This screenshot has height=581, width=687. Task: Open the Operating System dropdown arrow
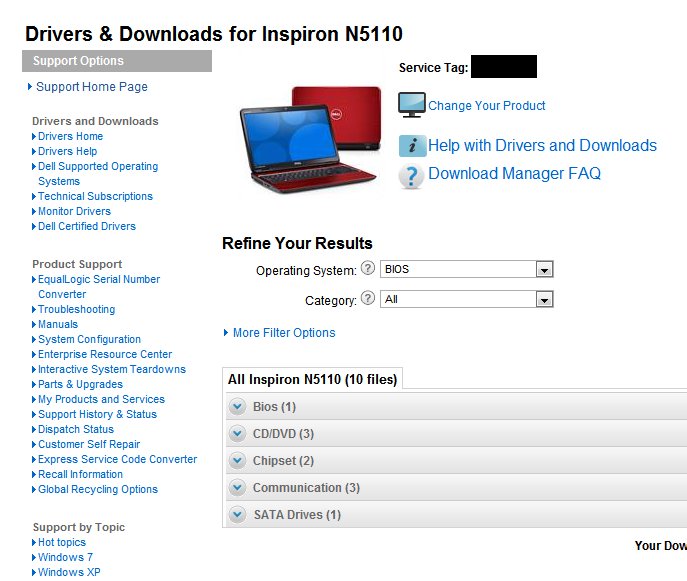544,269
